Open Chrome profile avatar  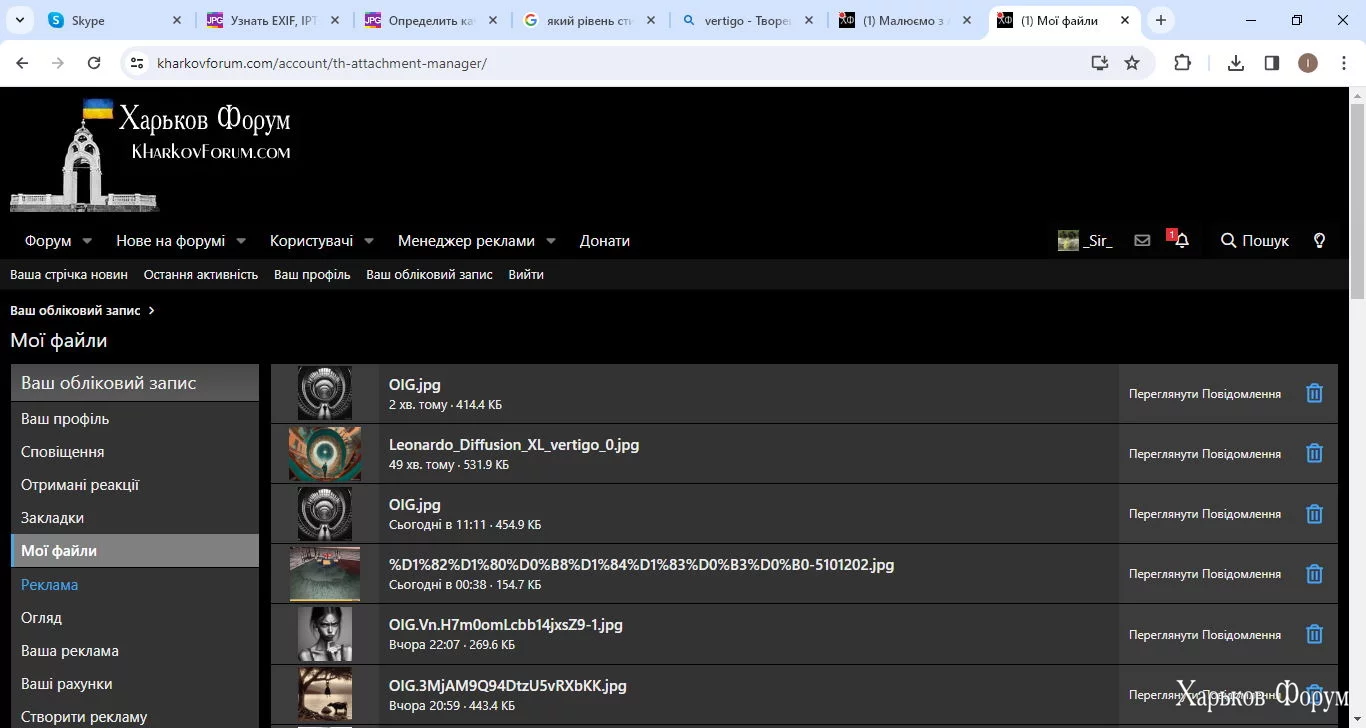point(1308,63)
